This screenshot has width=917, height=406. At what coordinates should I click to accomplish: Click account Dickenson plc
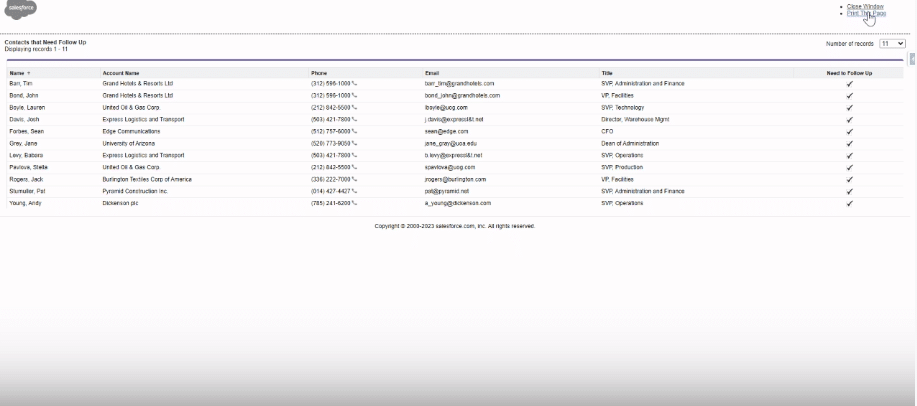pos(120,203)
